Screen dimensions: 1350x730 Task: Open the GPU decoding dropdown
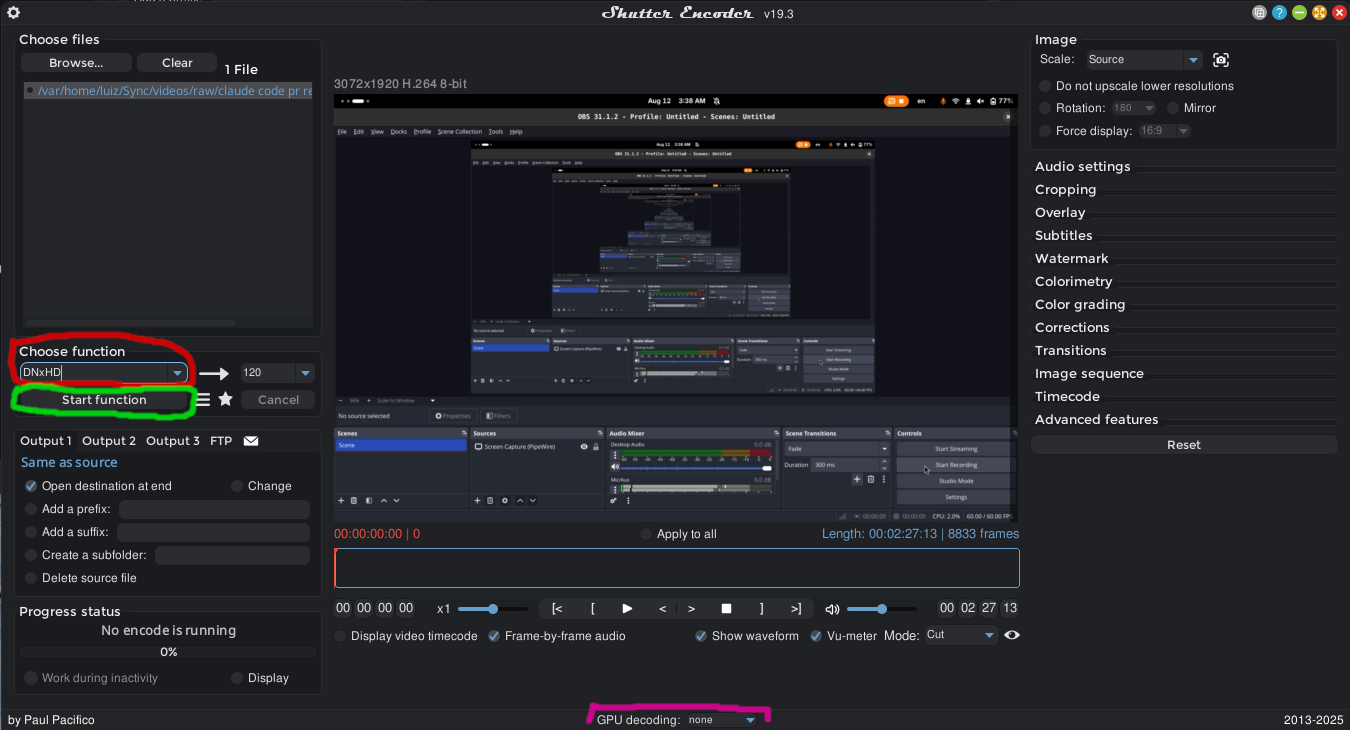tap(723, 720)
